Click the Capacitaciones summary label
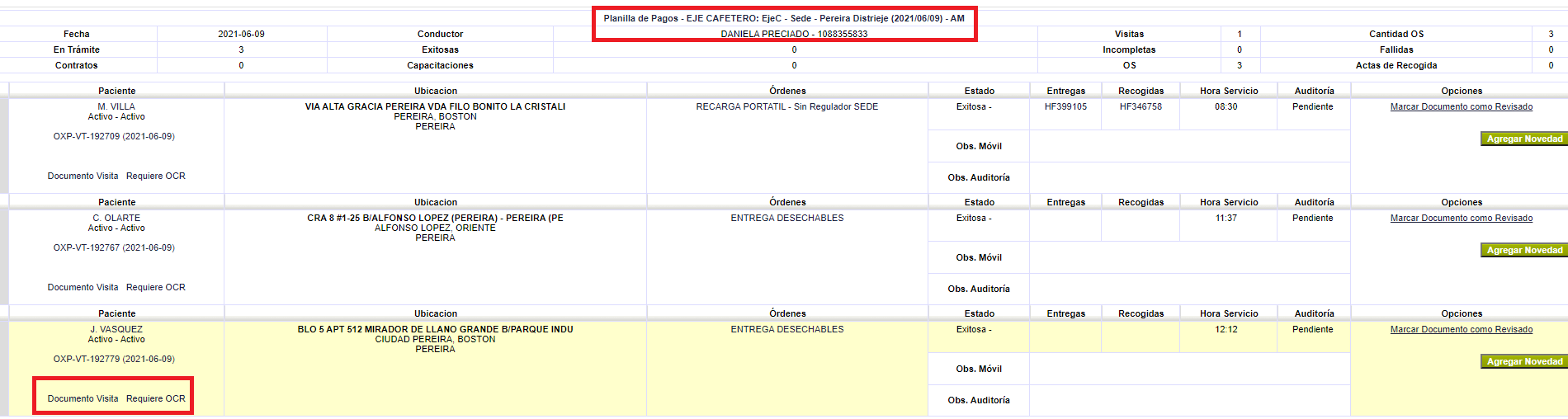Screen dimensions: 1568x419 click(440, 66)
